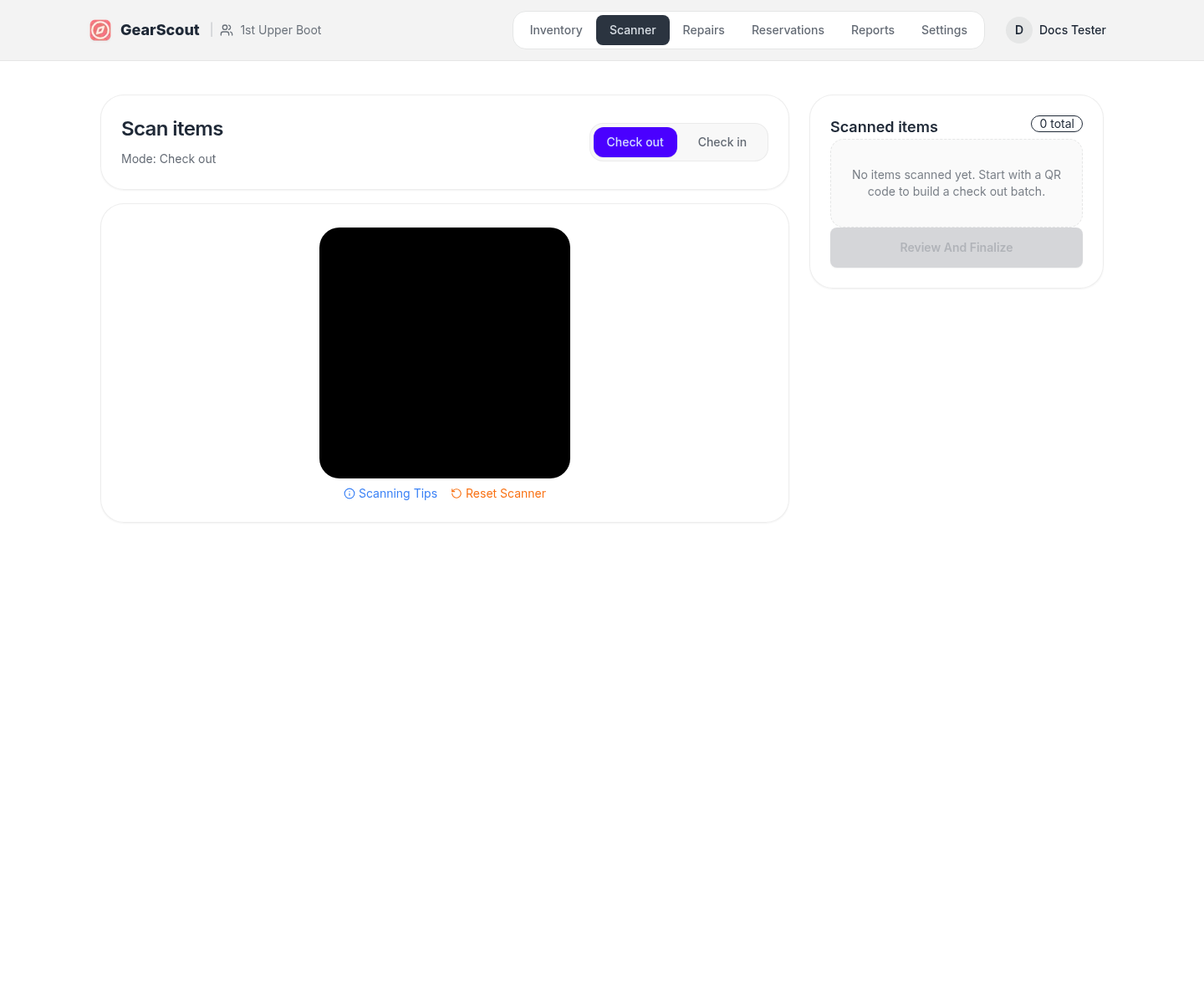Go to the Inventory tab
Screen dimensions: 1204x987
(x=555, y=30)
